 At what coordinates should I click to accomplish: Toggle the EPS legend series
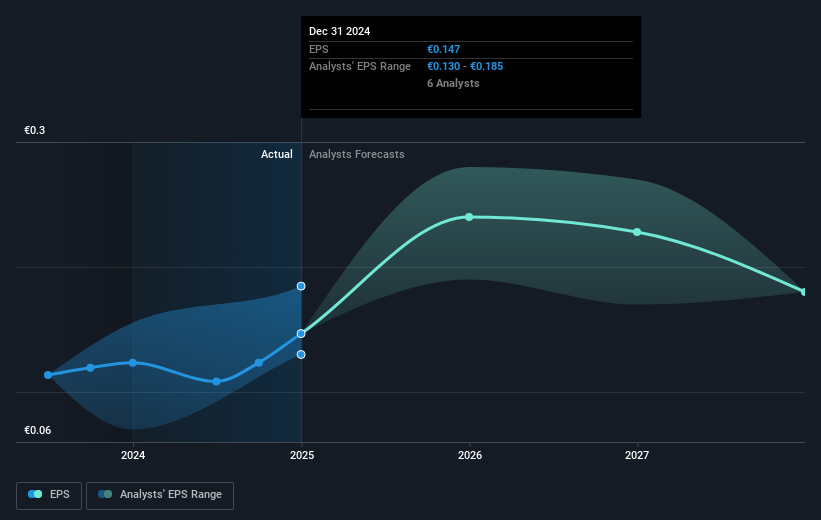coord(49,495)
